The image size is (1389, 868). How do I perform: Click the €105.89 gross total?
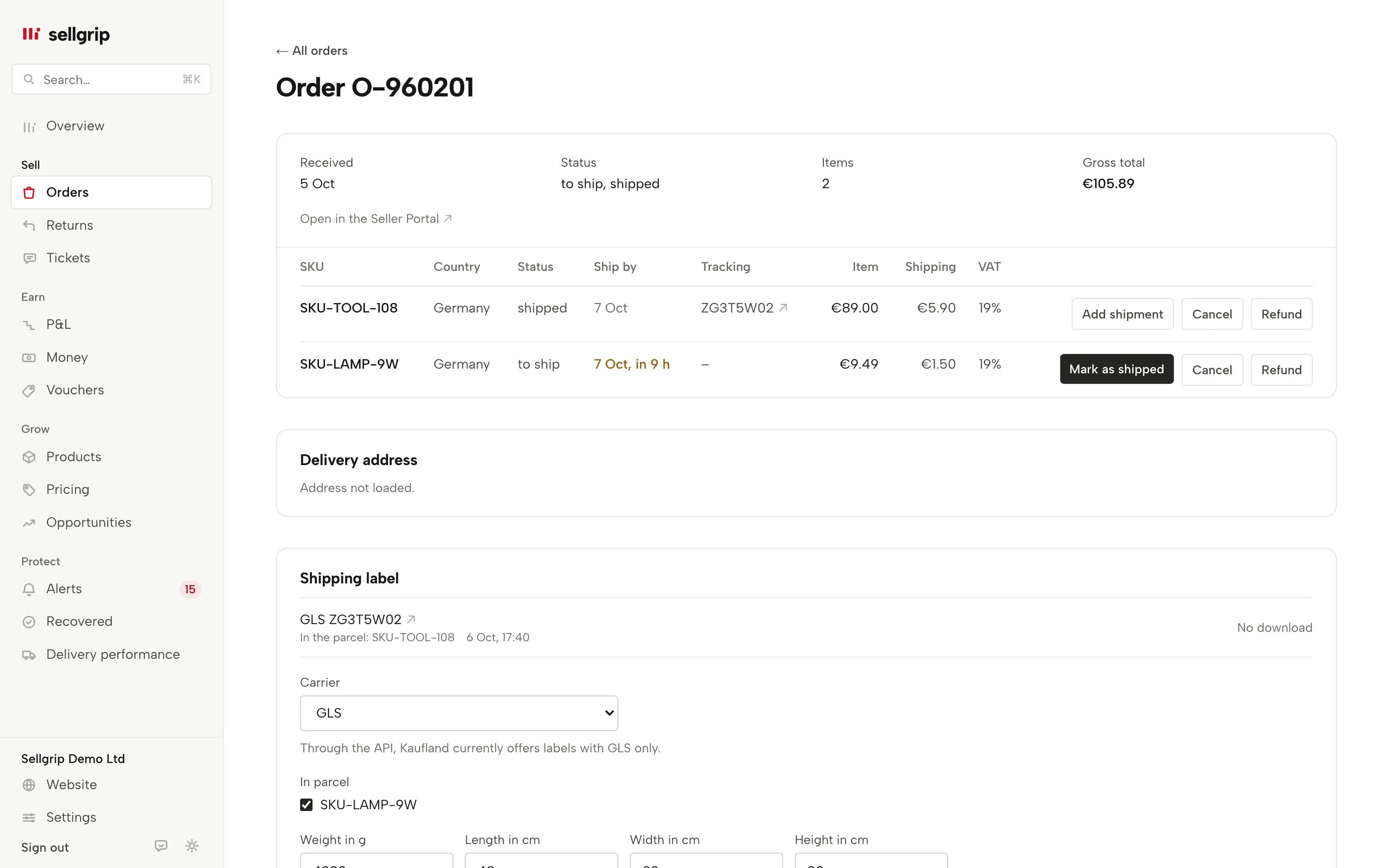point(1108,184)
